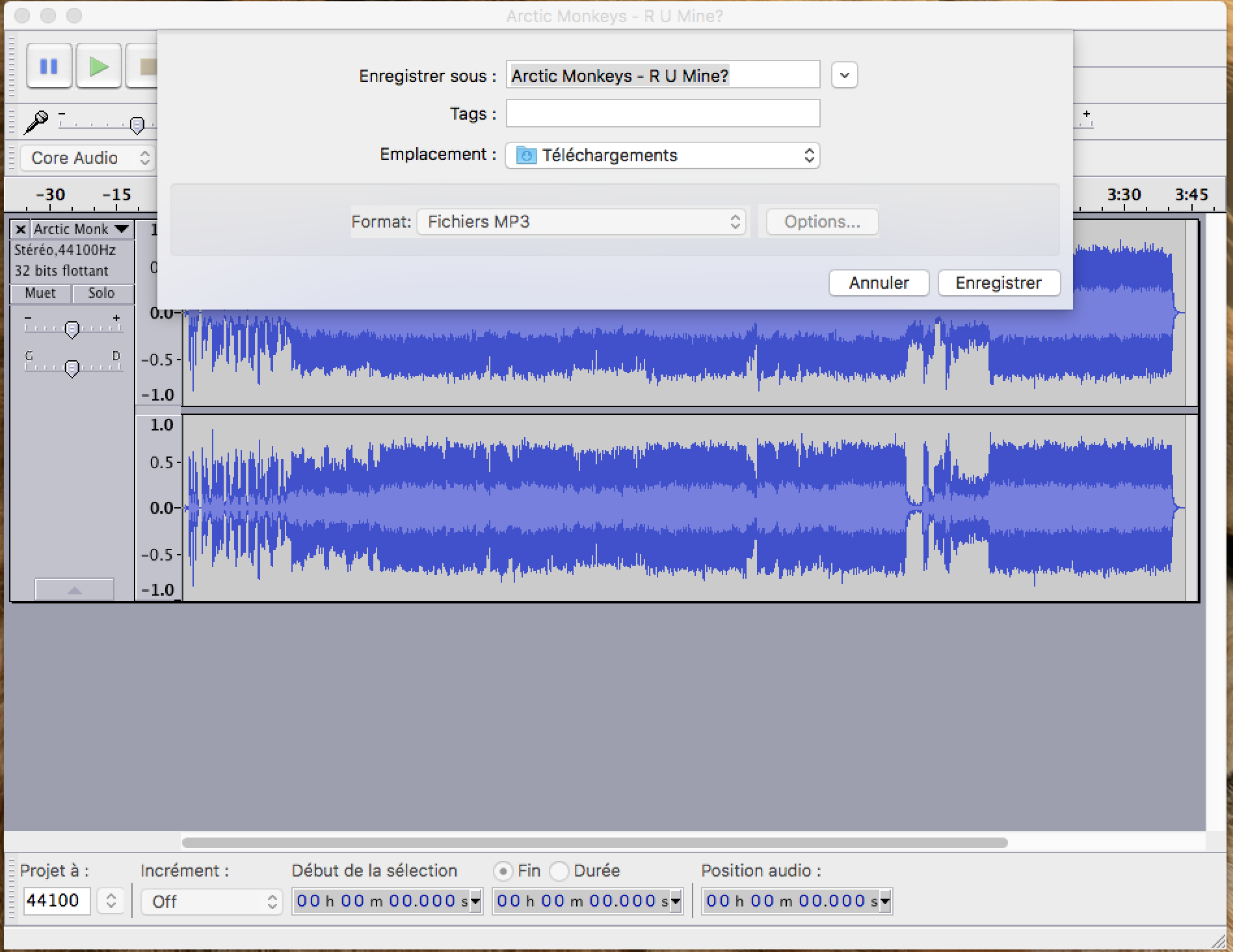The width and height of the screenshot is (1233, 952).
Task: Solo the Arctic Monkeys track
Action: point(101,293)
